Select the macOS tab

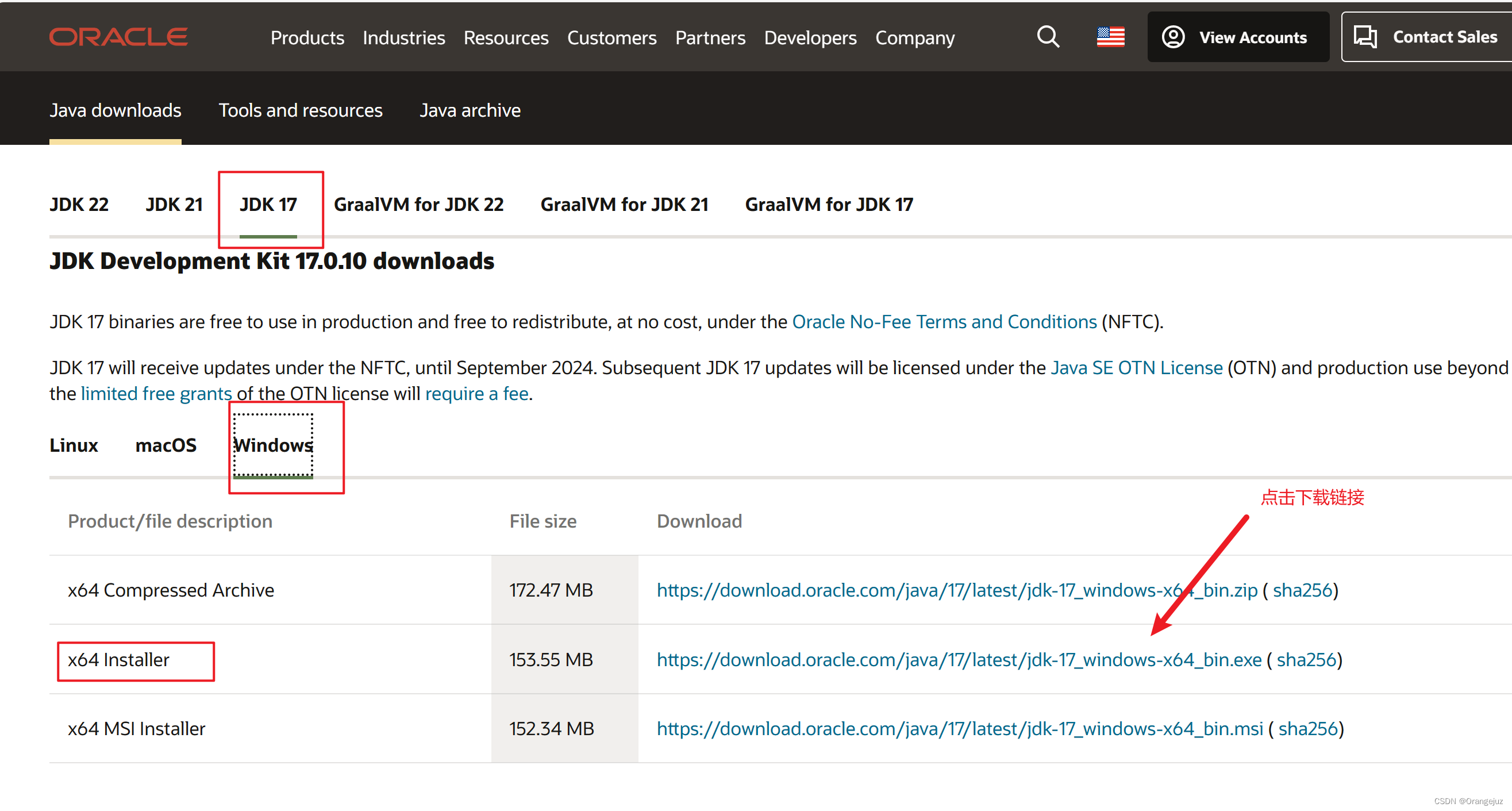tap(166, 445)
